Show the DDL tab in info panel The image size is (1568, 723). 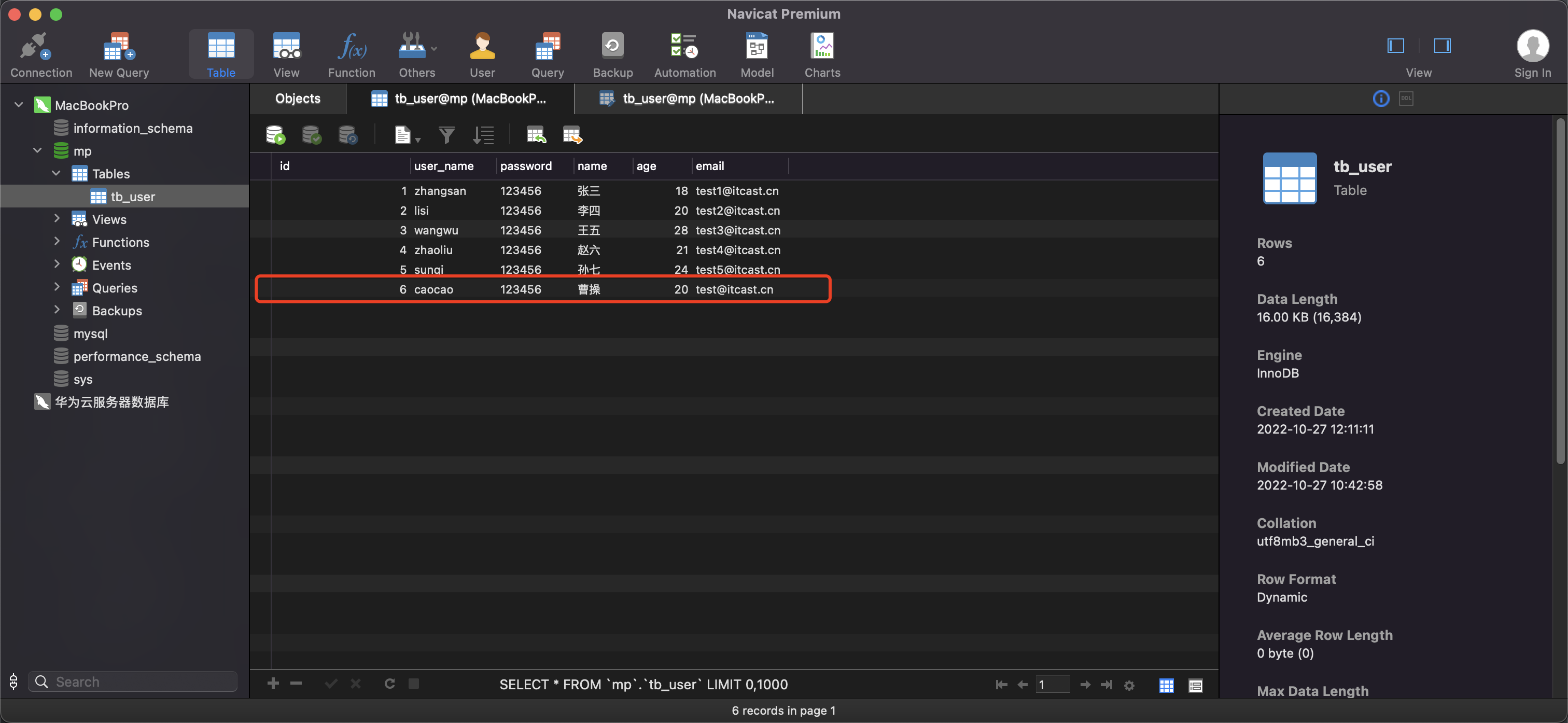(1406, 99)
